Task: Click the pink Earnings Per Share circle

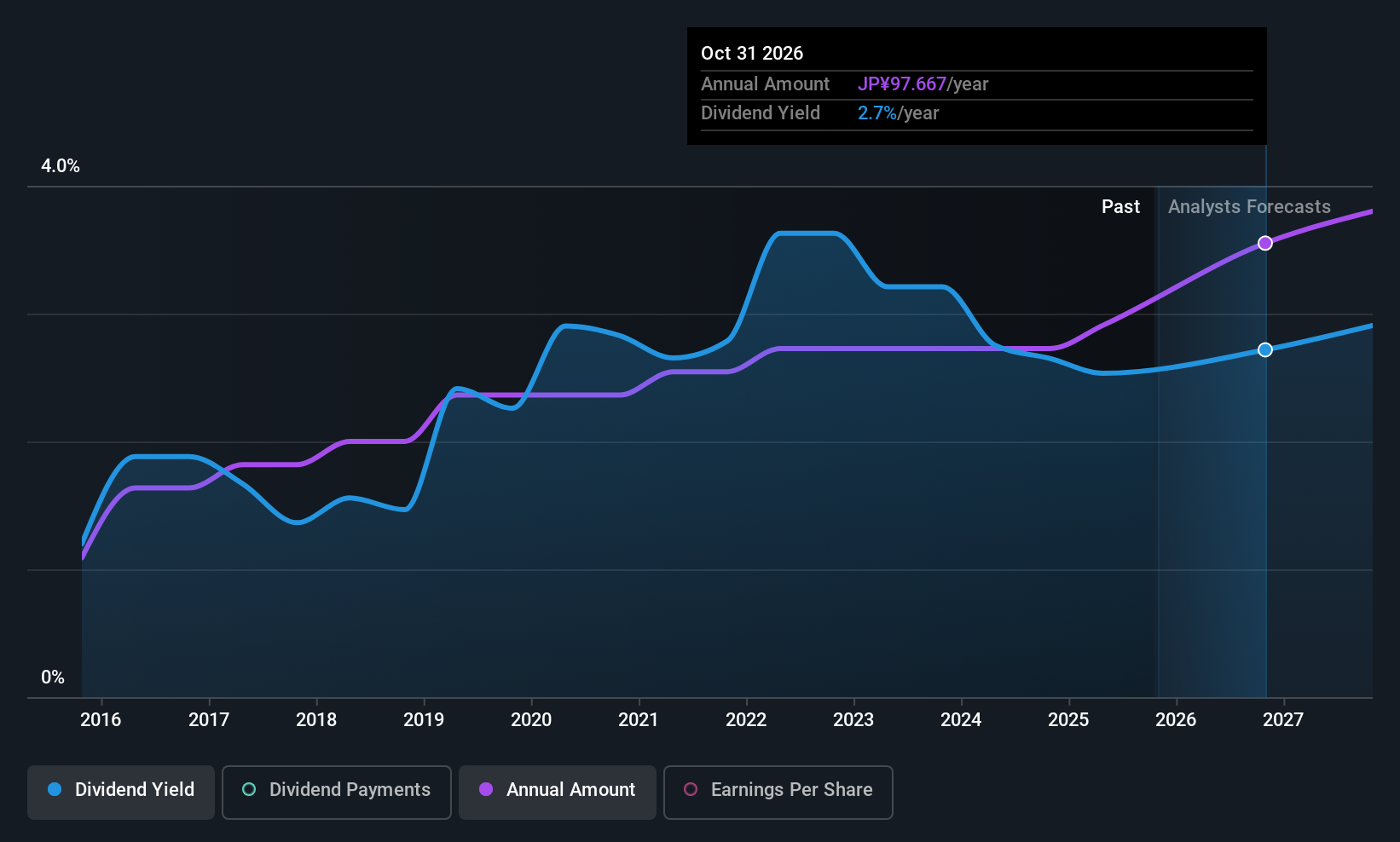Action: point(691,790)
